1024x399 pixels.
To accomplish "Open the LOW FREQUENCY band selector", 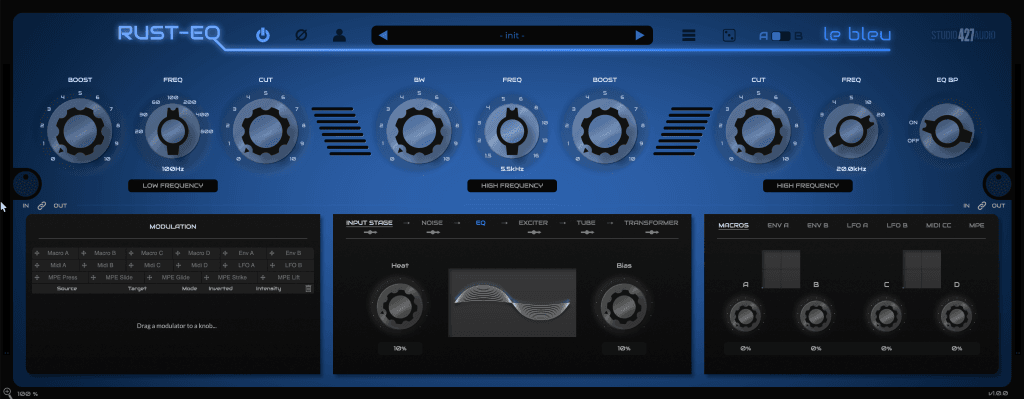I will pyautogui.click(x=173, y=186).
